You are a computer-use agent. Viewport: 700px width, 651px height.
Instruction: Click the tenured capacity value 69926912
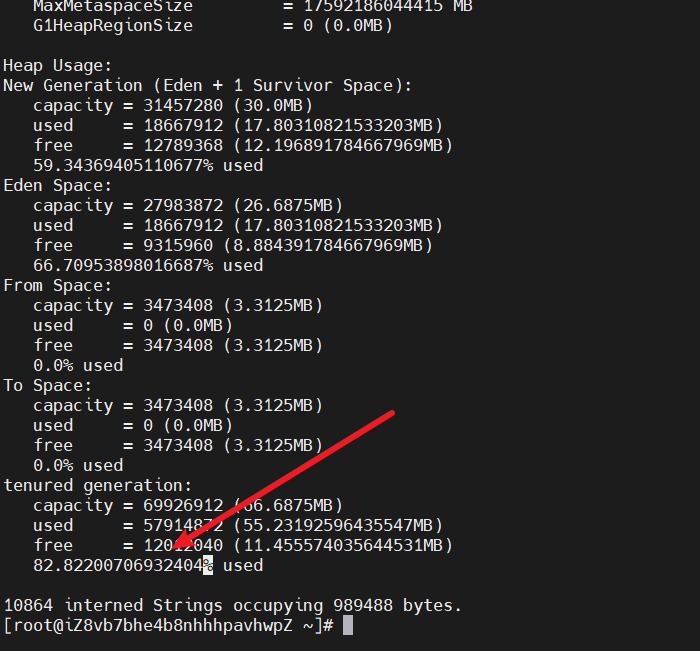click(163, 505)
